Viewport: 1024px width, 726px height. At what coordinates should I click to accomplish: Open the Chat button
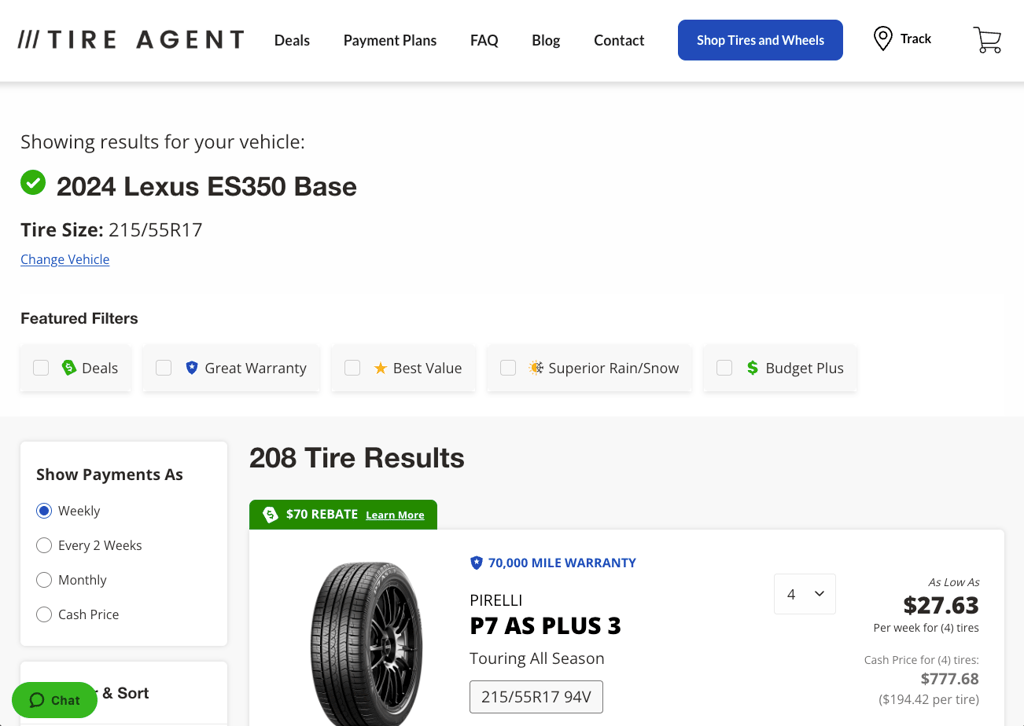(x=54, y=700)
